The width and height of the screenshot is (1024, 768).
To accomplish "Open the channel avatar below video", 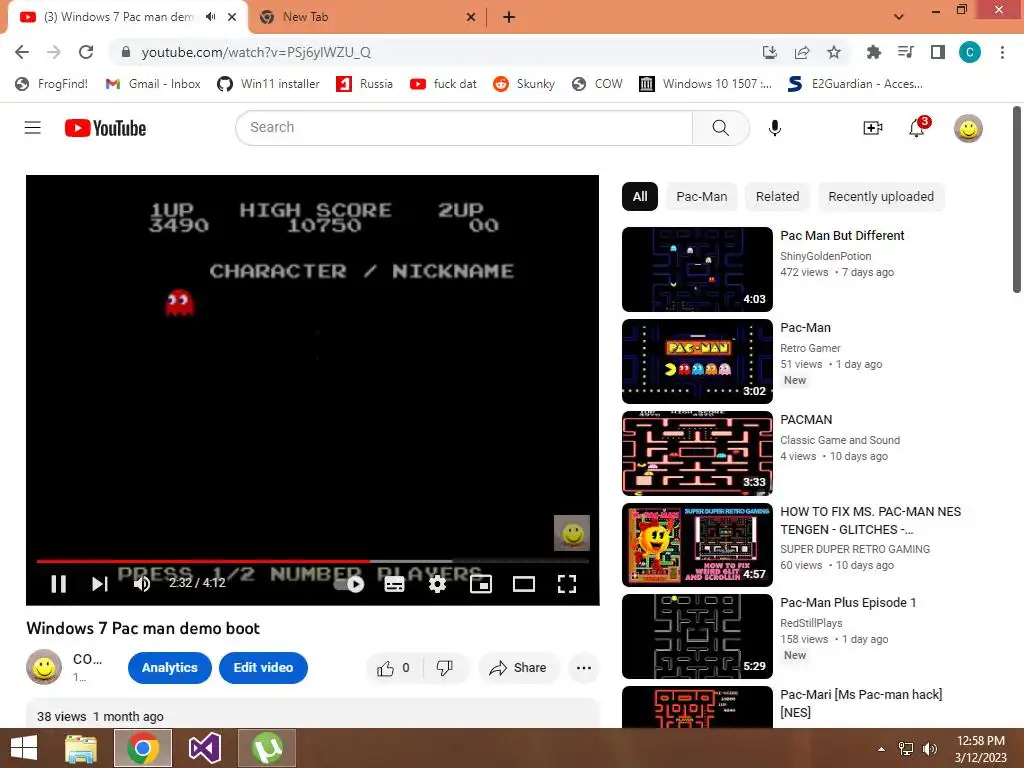I will (x=44, y=667).
